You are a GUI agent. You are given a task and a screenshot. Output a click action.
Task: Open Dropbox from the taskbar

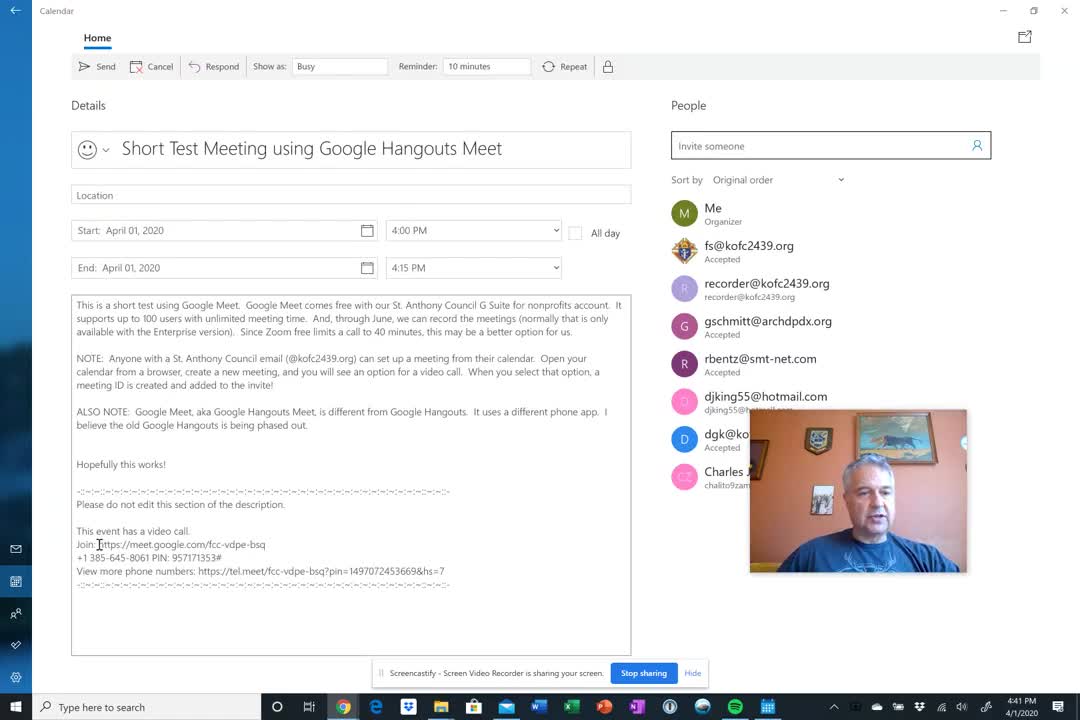408,707
